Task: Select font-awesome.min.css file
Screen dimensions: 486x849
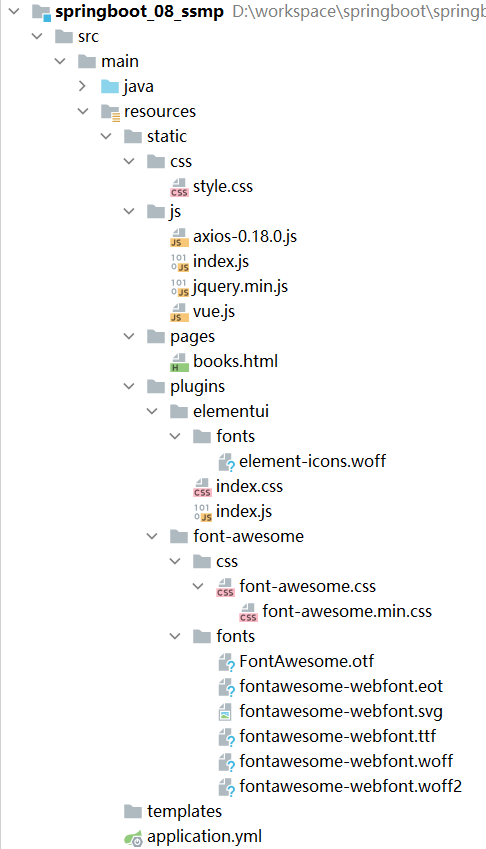Action: click(347, 611)
